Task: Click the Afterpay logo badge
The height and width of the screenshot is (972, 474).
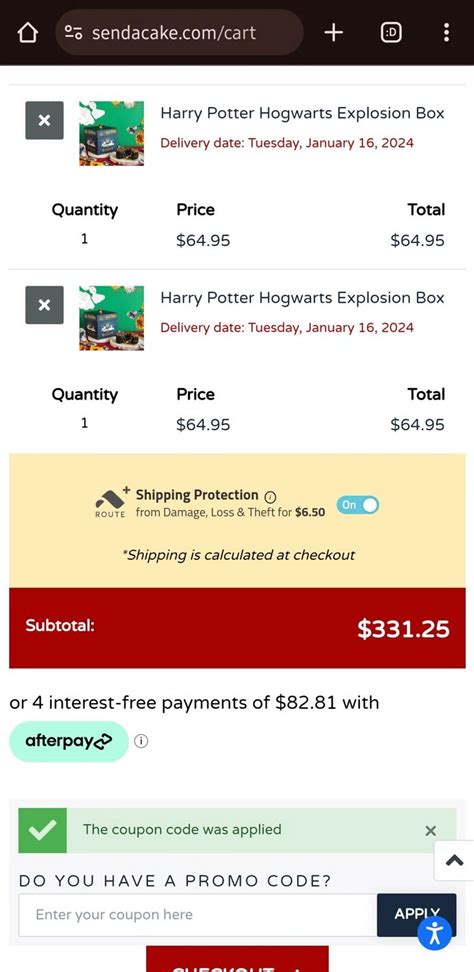Action: click(x=69, y=741)
